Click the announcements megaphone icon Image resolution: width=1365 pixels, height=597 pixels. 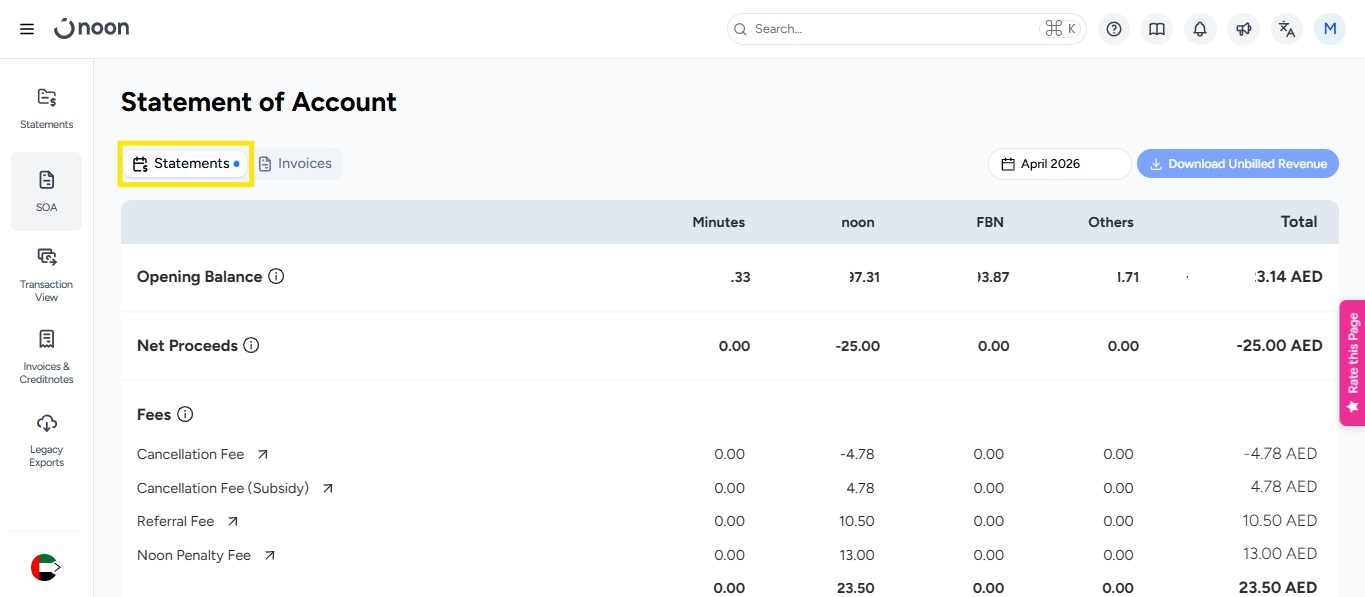point(1243,29)
